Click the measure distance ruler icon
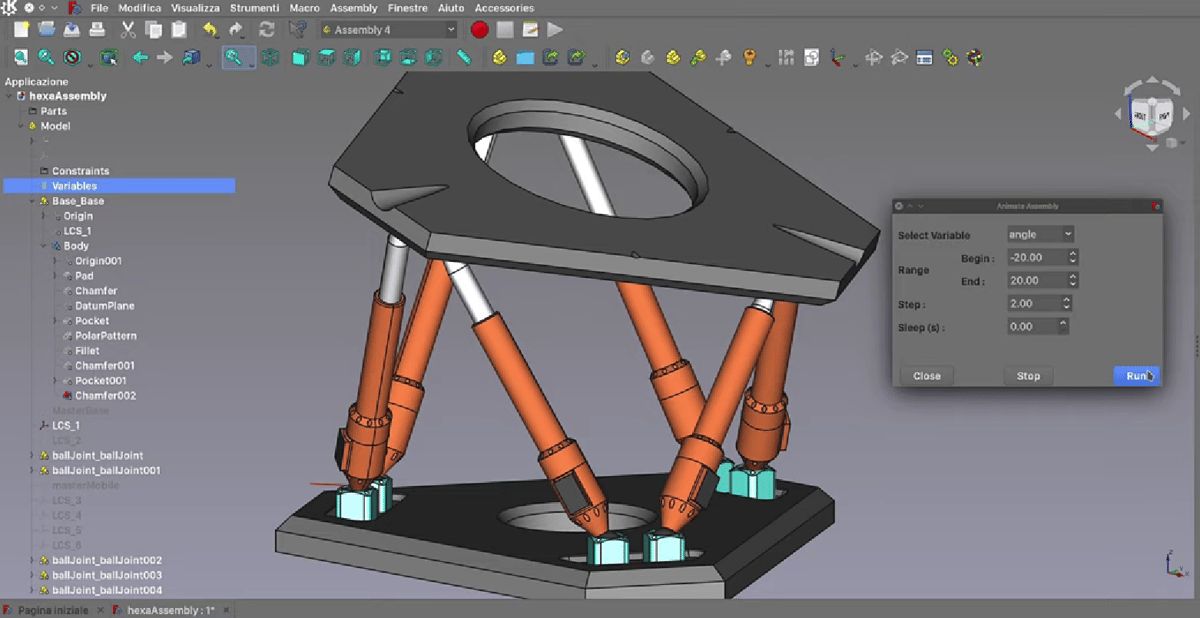1200x618 pixels. tap(464, 58)
